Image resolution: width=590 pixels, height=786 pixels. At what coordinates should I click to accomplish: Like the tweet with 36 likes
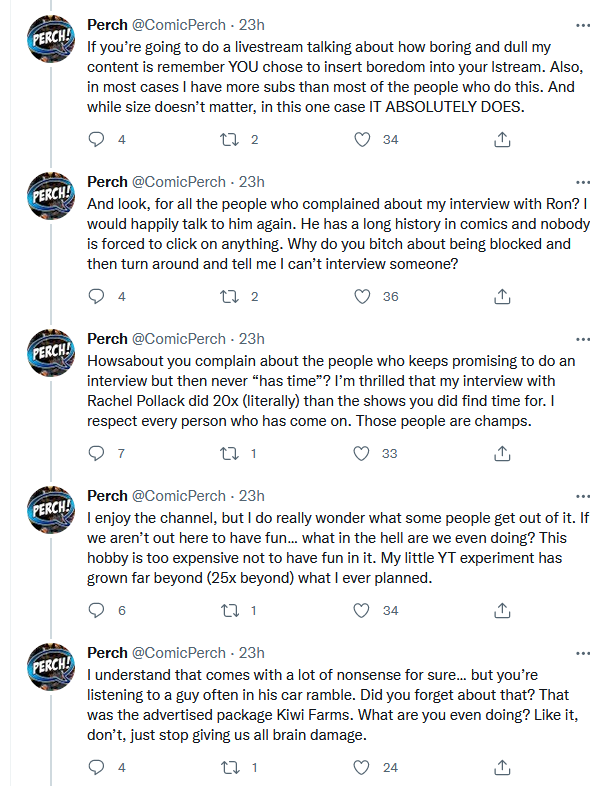361,297
